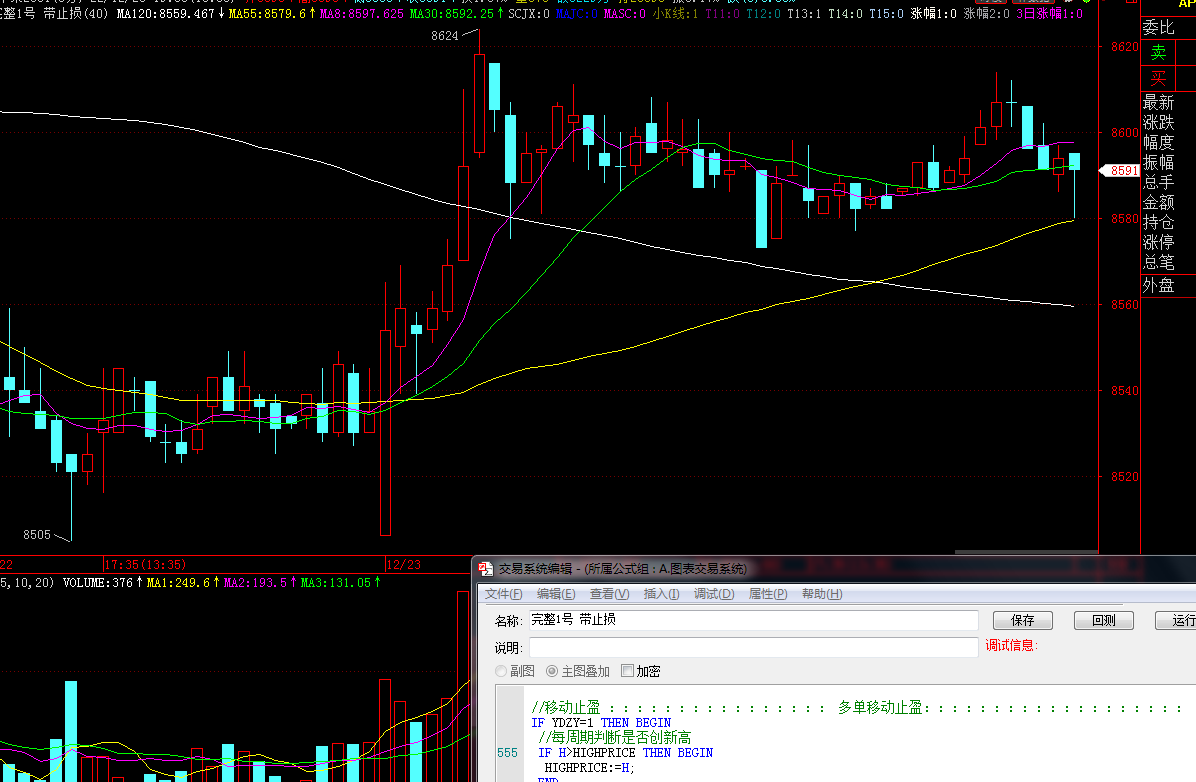Viewport: 1196px width, 782px height.
Task: Enable the 加密 checkbox
Action: (627, 671)
